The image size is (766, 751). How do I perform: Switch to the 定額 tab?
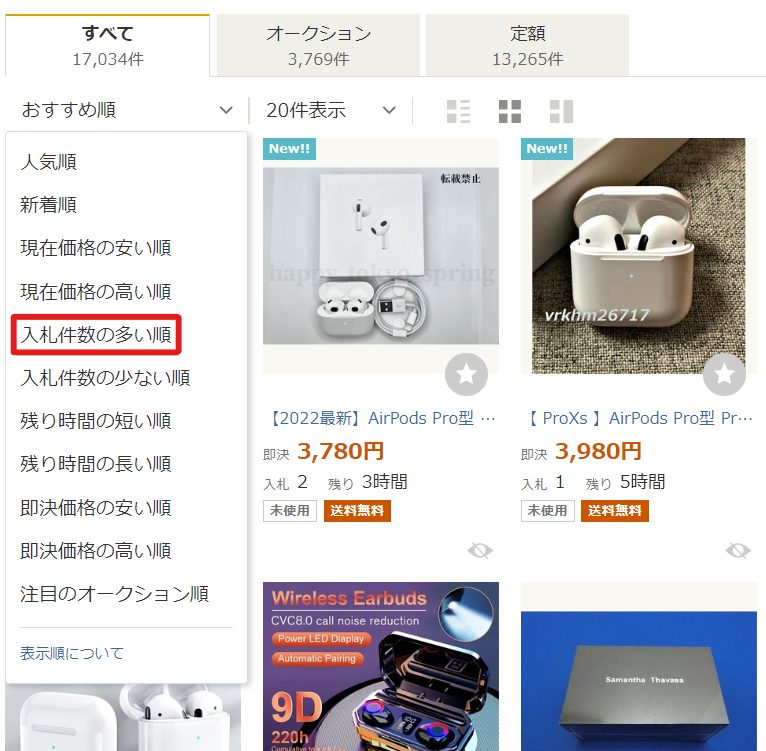pos(528,45)
